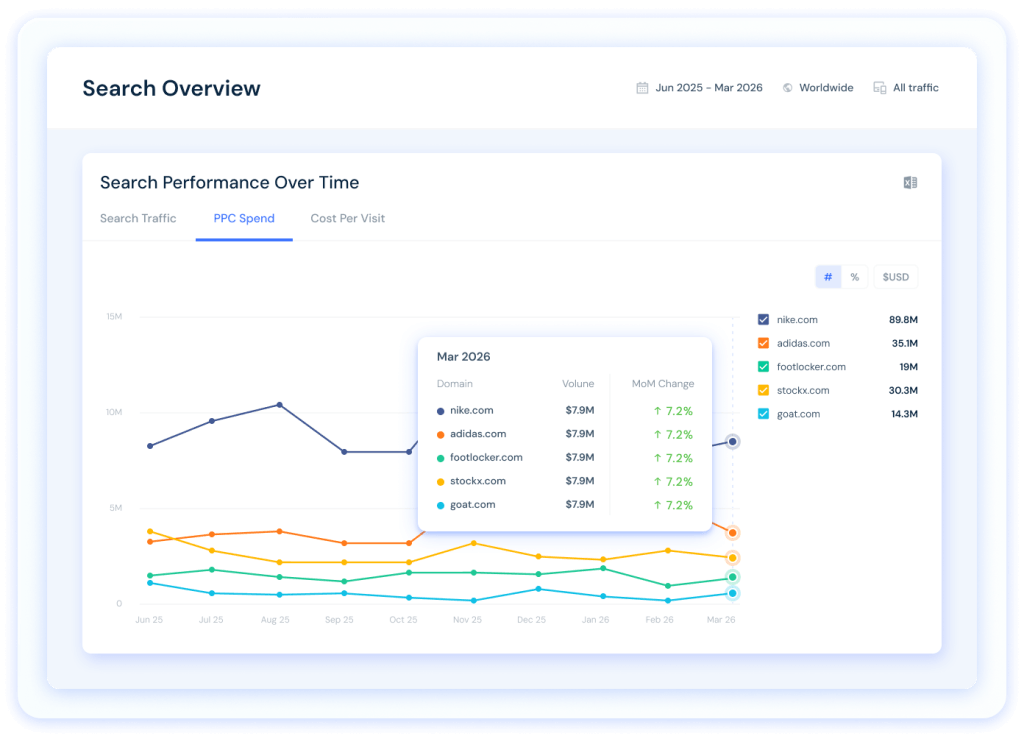Click the 35.1M total for adidas.com
This screenshot has width=1024, height=736.
[x=904, y=343]
